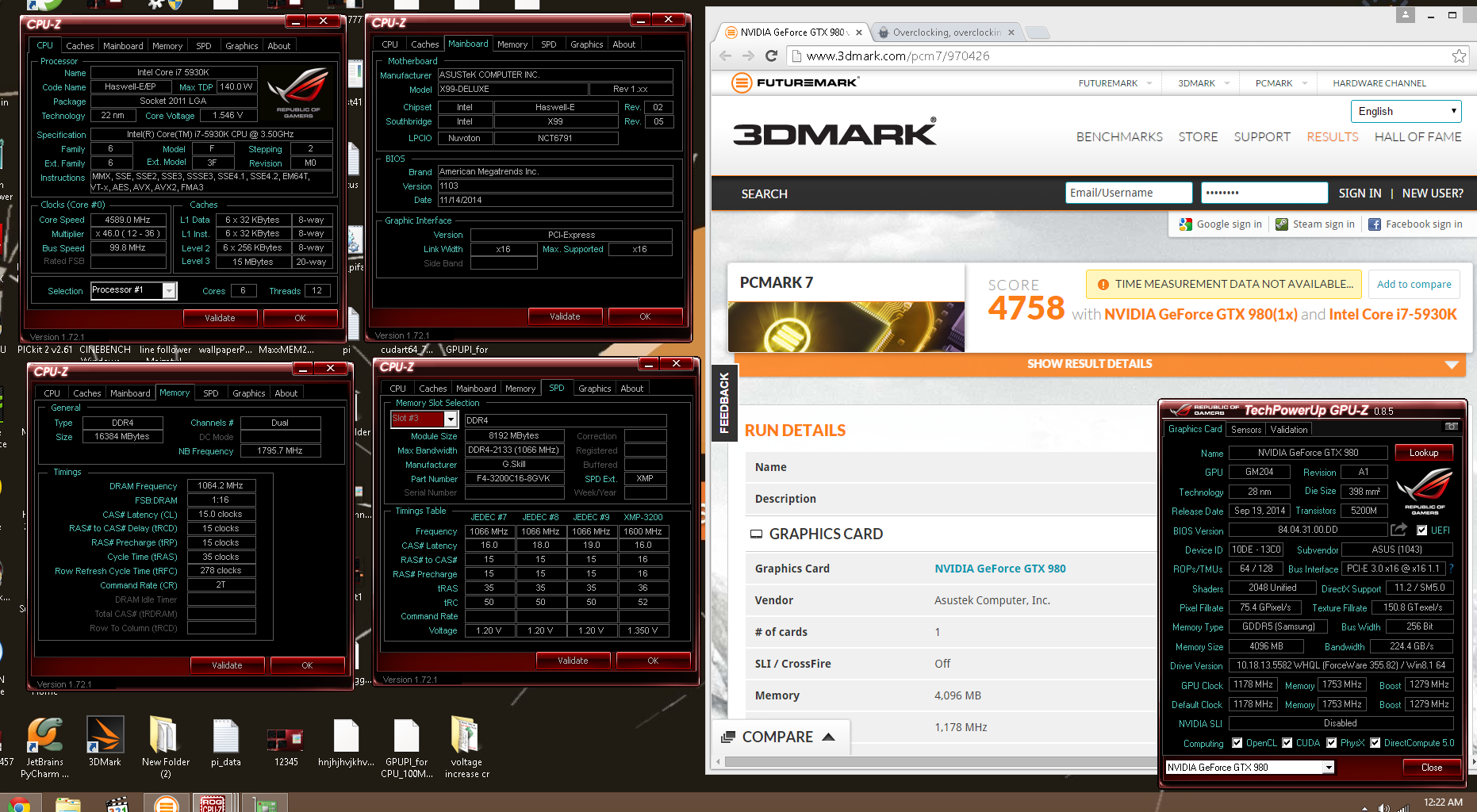The height and width of the screenshot is (812, 1477).
Task: Expand the FUTUREMARK top menu dropdown
Action: 1149,83
